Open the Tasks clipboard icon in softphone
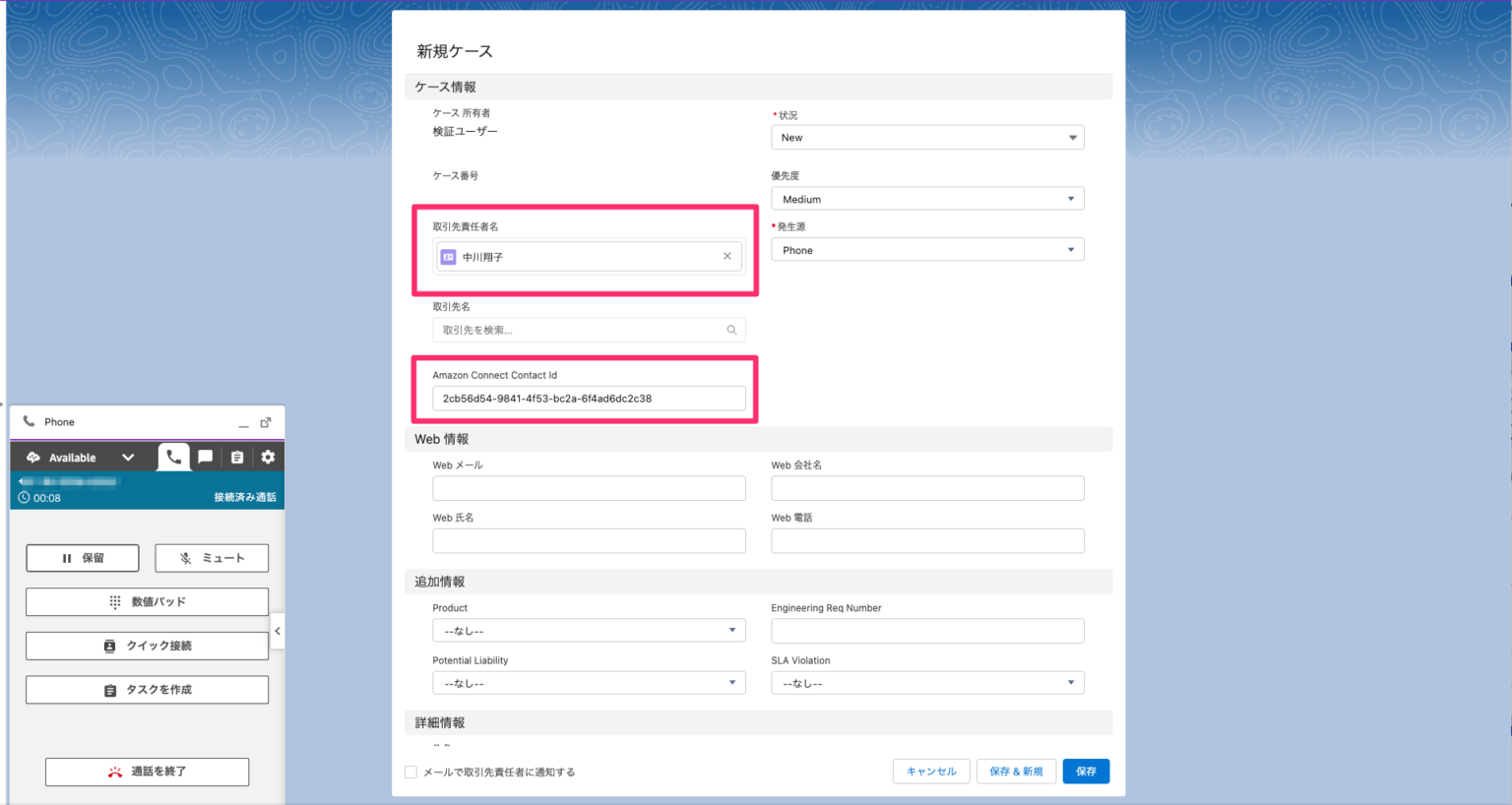Image resolution: width=1512 pixels, height=805 pixels. (236, 456)
